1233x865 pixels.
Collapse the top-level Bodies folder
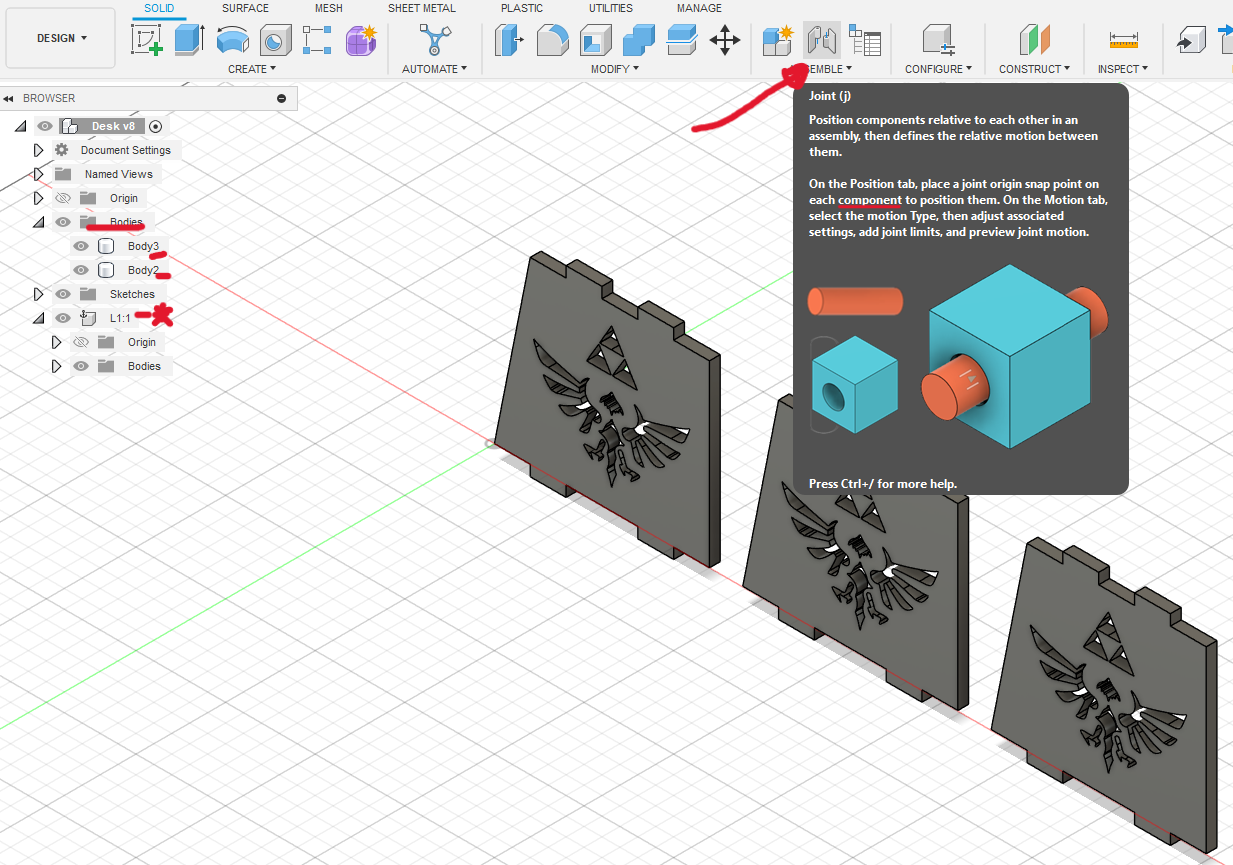point(39,222)
